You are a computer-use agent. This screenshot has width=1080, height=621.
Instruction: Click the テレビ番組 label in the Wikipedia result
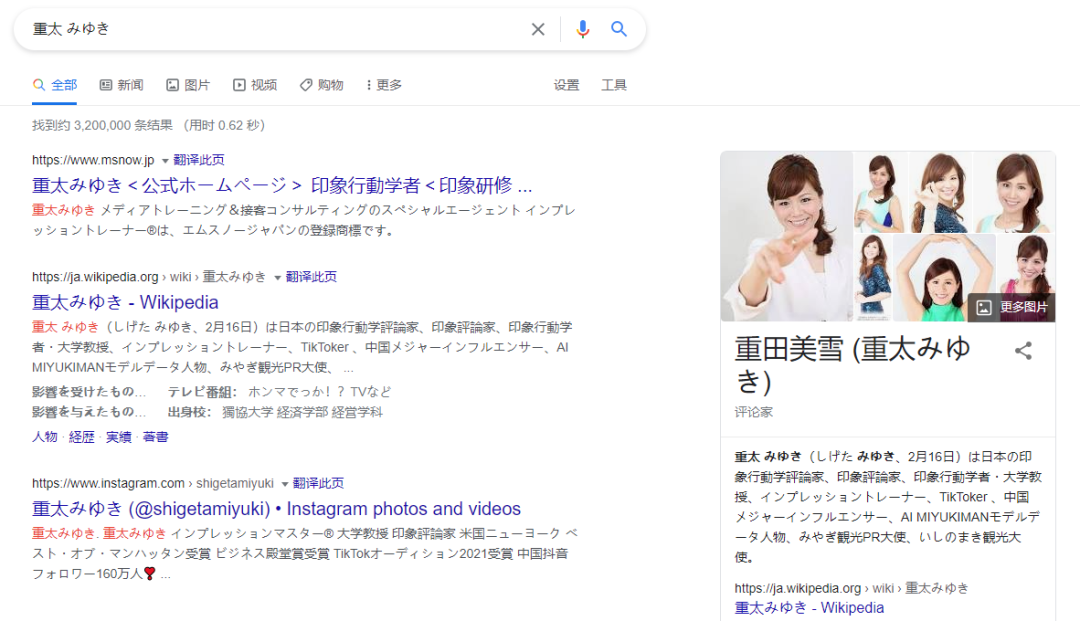tap(202, 392)
